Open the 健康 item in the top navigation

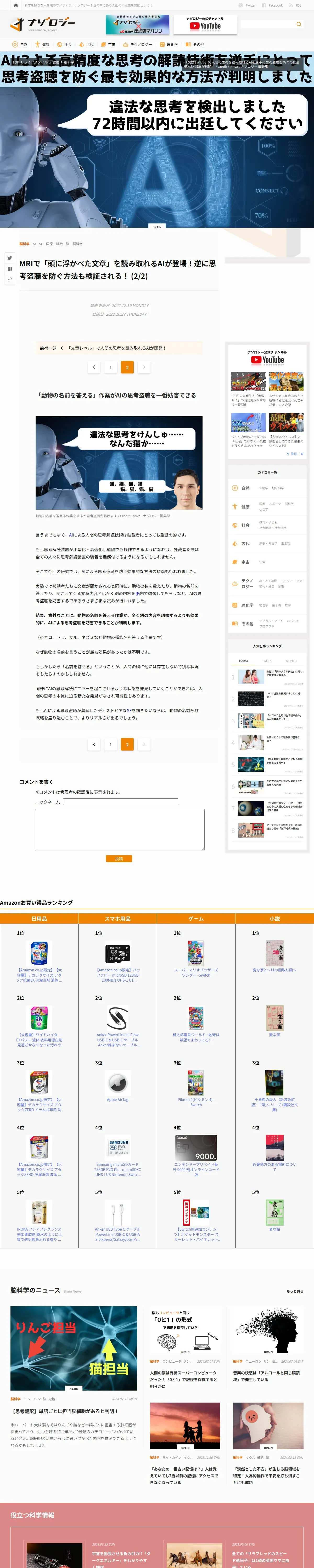click(x=42, y=44)
